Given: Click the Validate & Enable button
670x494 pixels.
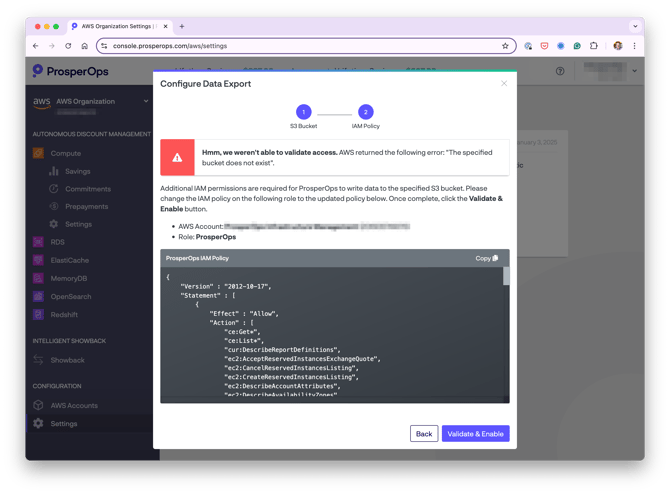Looking at the screenshot, I should click(x=475, y=433).
